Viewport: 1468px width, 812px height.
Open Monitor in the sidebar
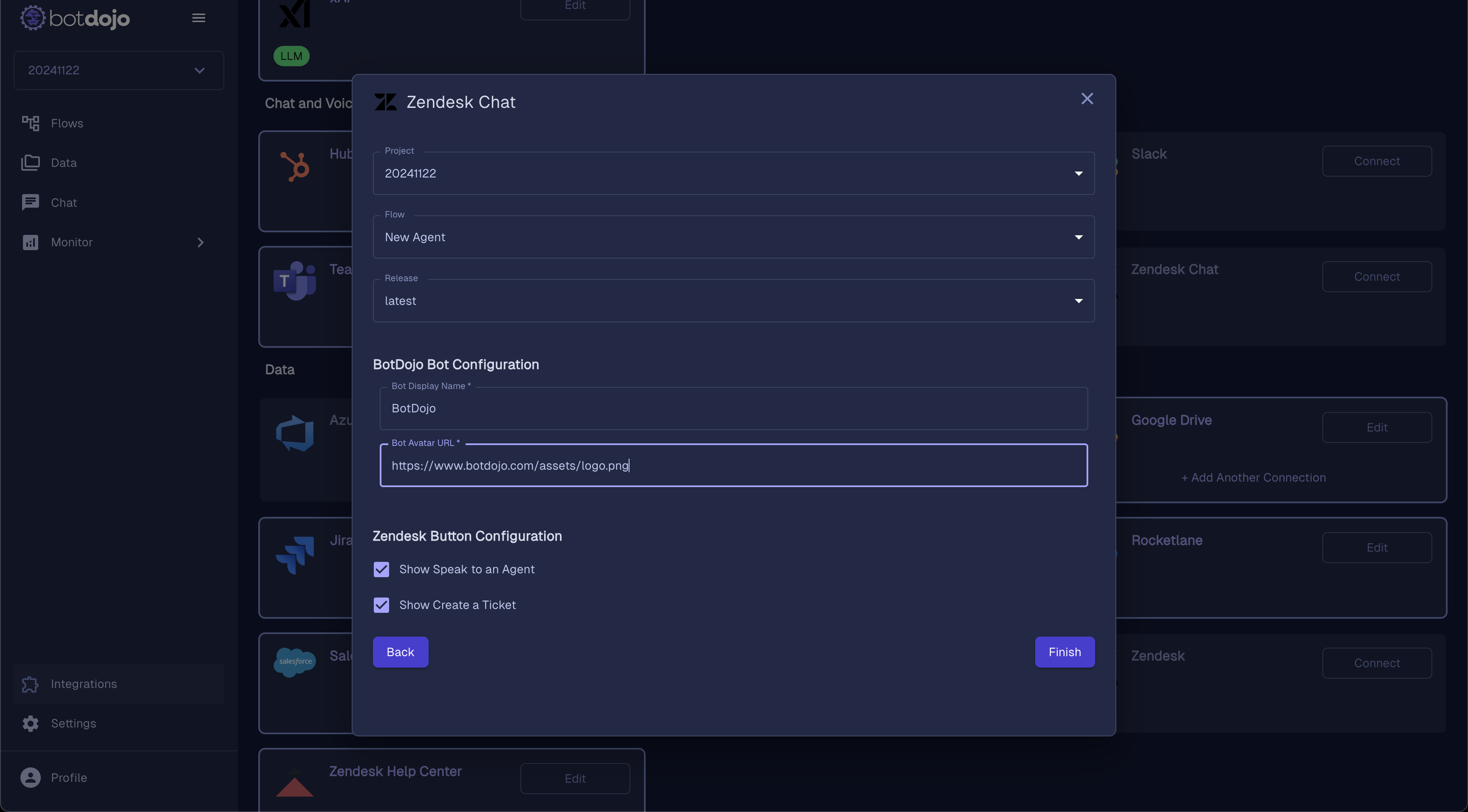(x=119, y=242)
